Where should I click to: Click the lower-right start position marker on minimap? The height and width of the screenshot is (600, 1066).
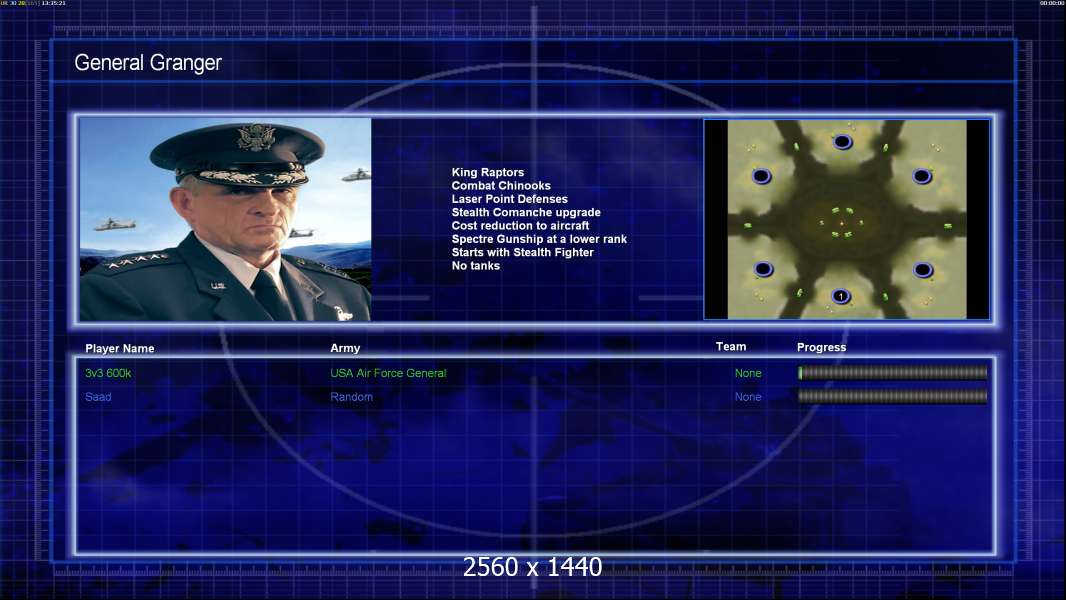coord(923,270)
